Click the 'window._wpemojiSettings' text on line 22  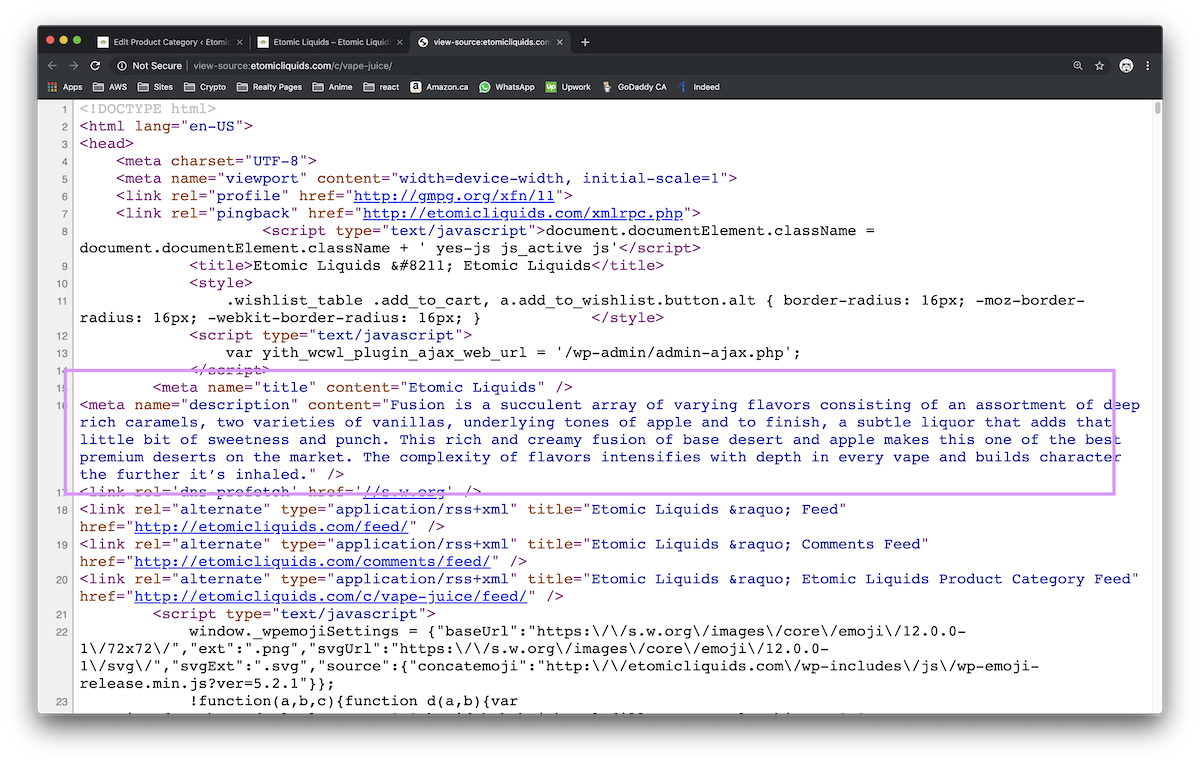[294, 632]
